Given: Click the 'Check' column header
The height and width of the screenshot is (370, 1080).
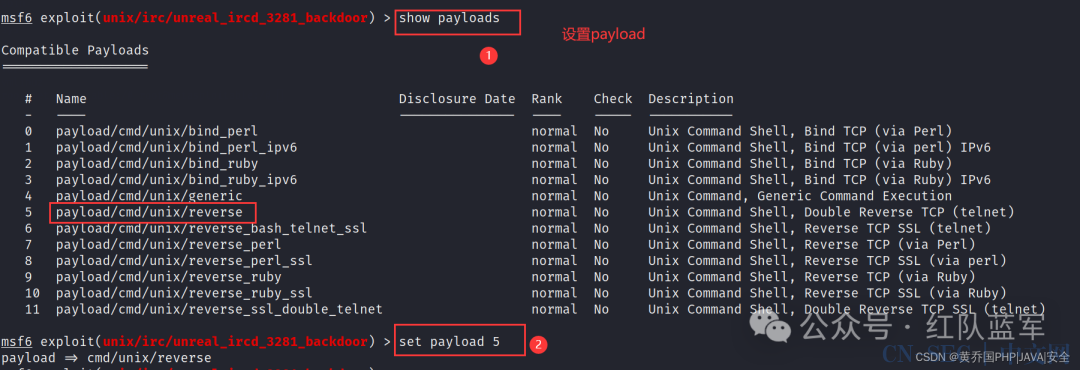Looking at the screenshot, I should [613, 99].
